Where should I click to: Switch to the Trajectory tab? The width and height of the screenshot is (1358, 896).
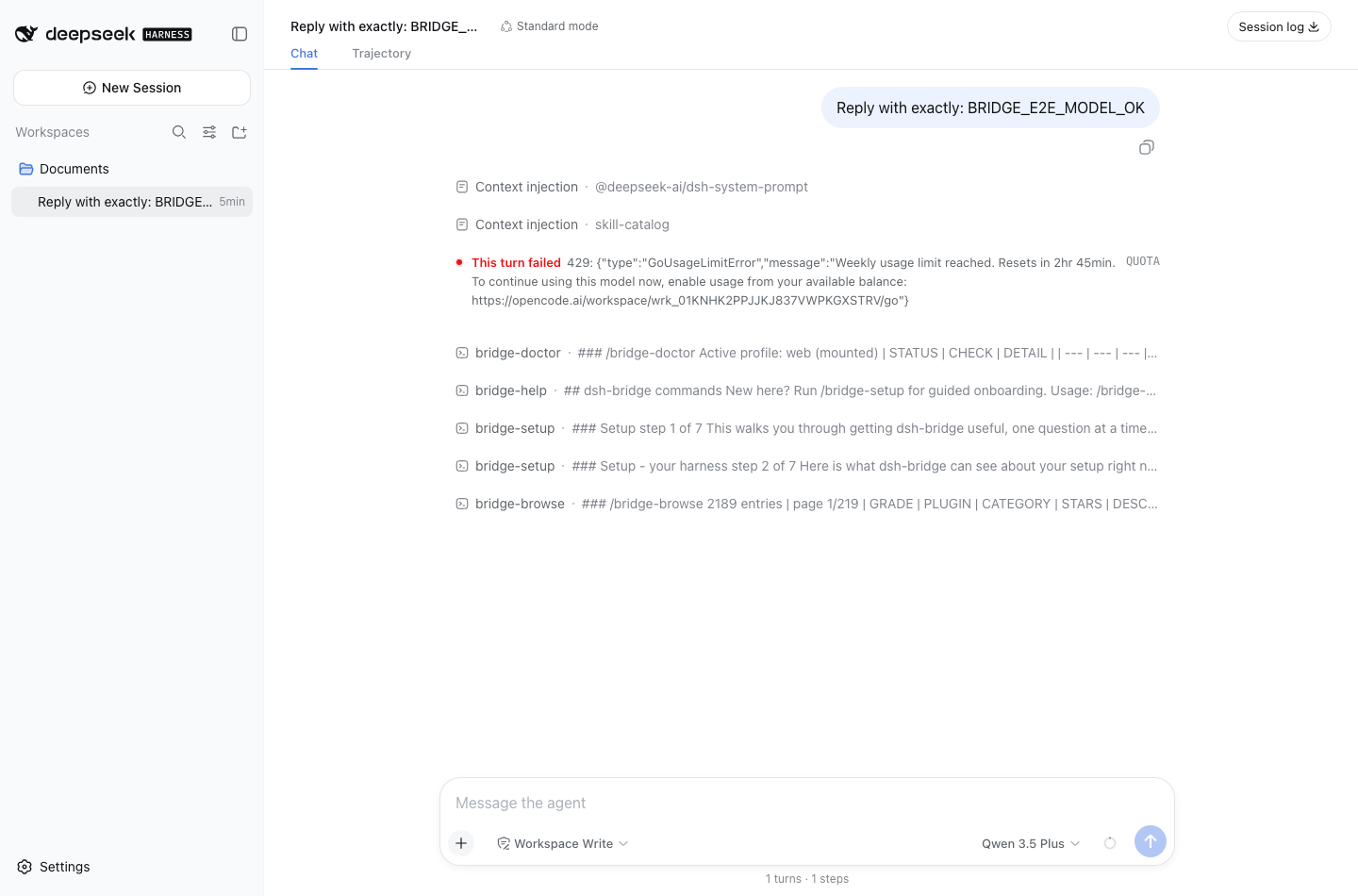[382, 54]
